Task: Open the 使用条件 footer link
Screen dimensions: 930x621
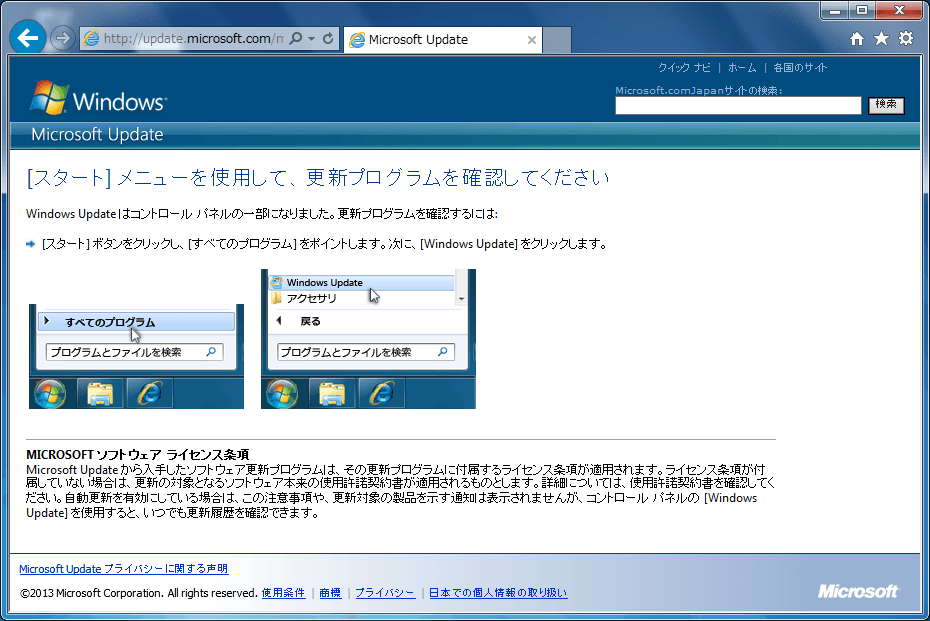Action: pos(283,593)
